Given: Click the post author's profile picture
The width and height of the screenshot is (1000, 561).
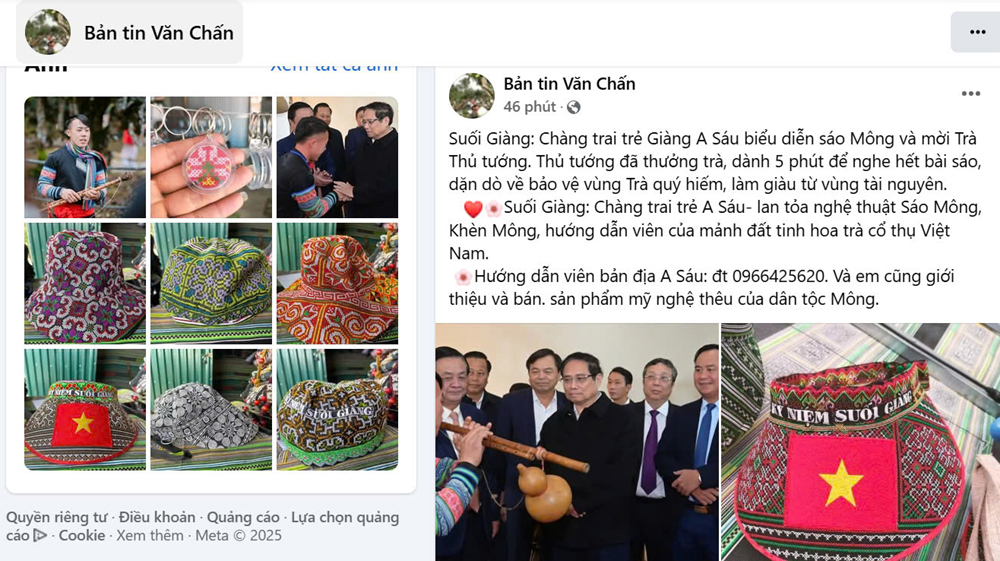Looking at the screenshot, I should (x=472, y=96).
